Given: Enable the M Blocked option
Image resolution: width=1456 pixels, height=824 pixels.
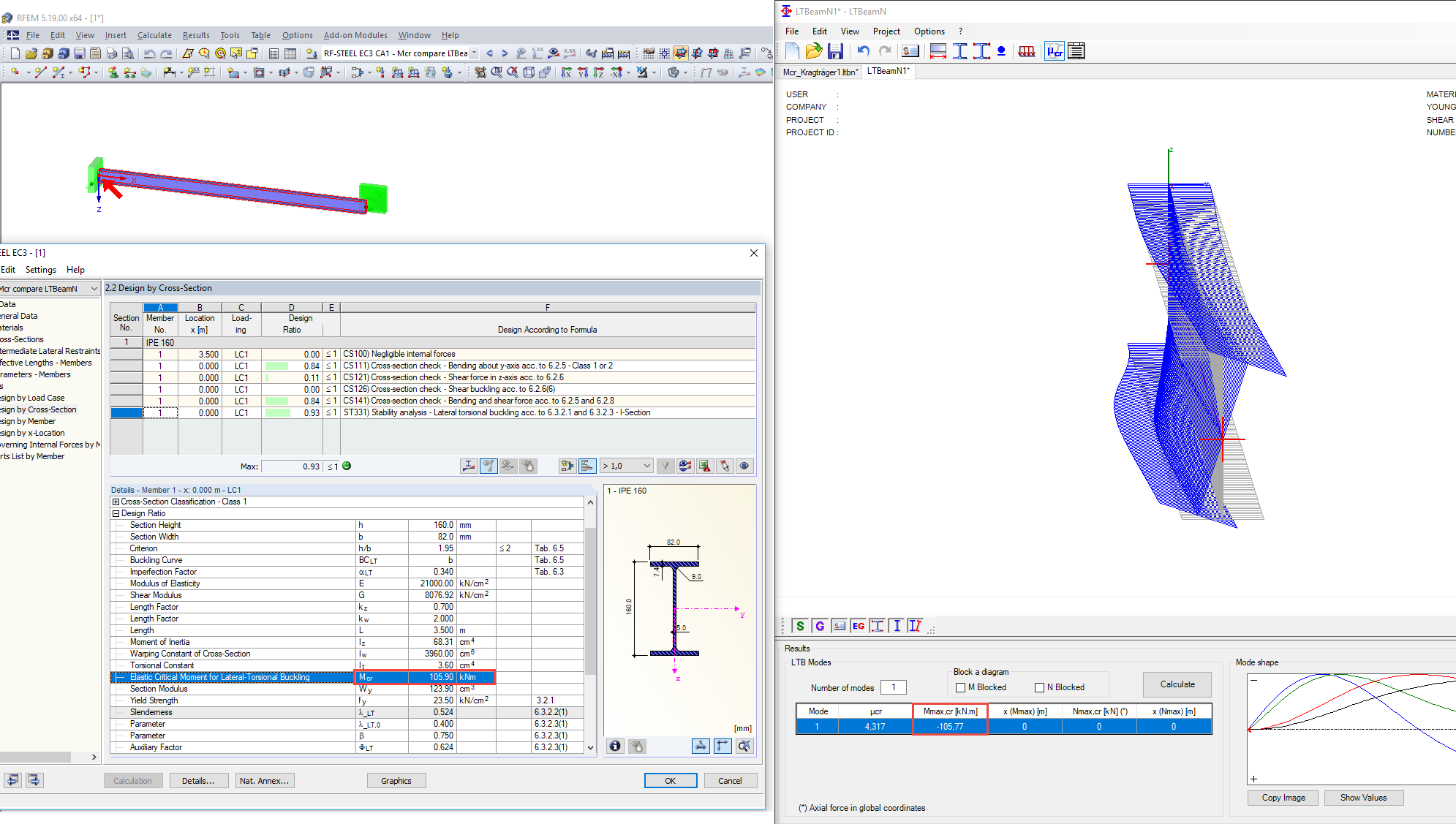Looking at the screenshot, I should pyautogui.click(x=960, y=687).
